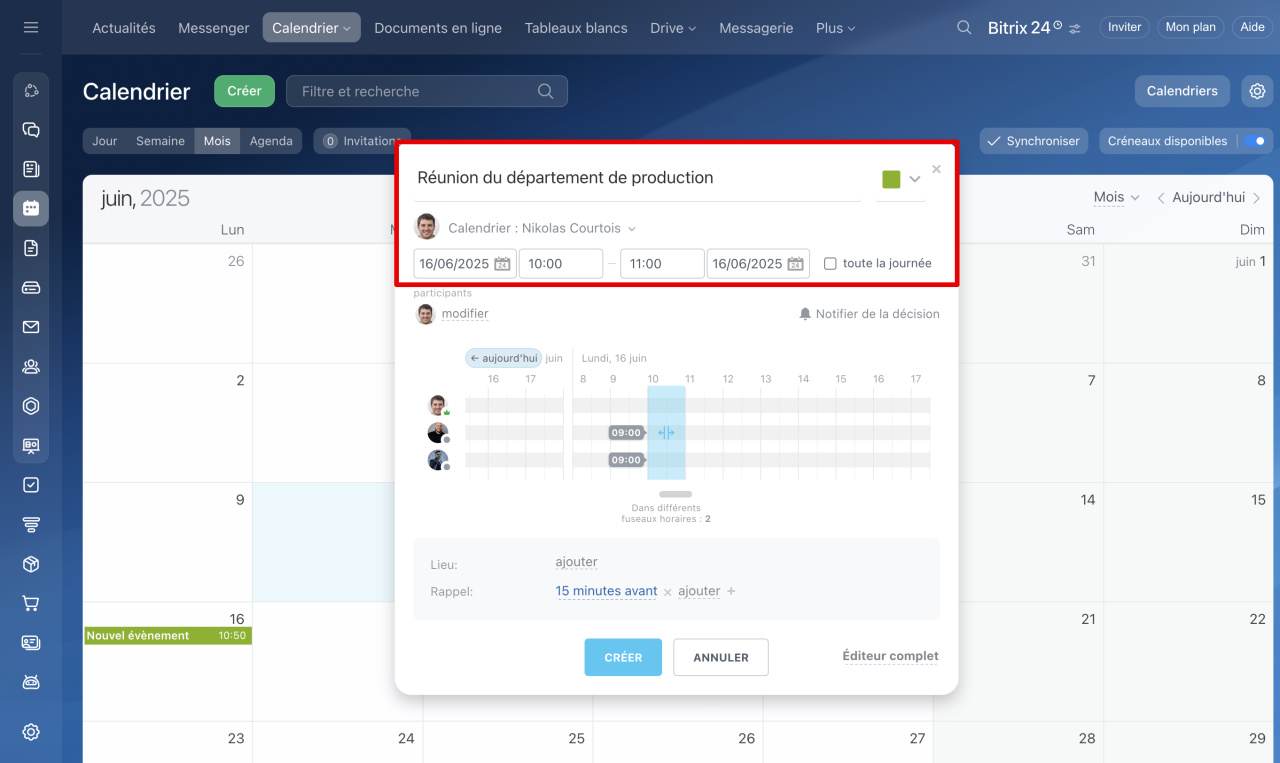Click the green Créer button
This screenshot has width=1280, height=763.
pos(244,91)
